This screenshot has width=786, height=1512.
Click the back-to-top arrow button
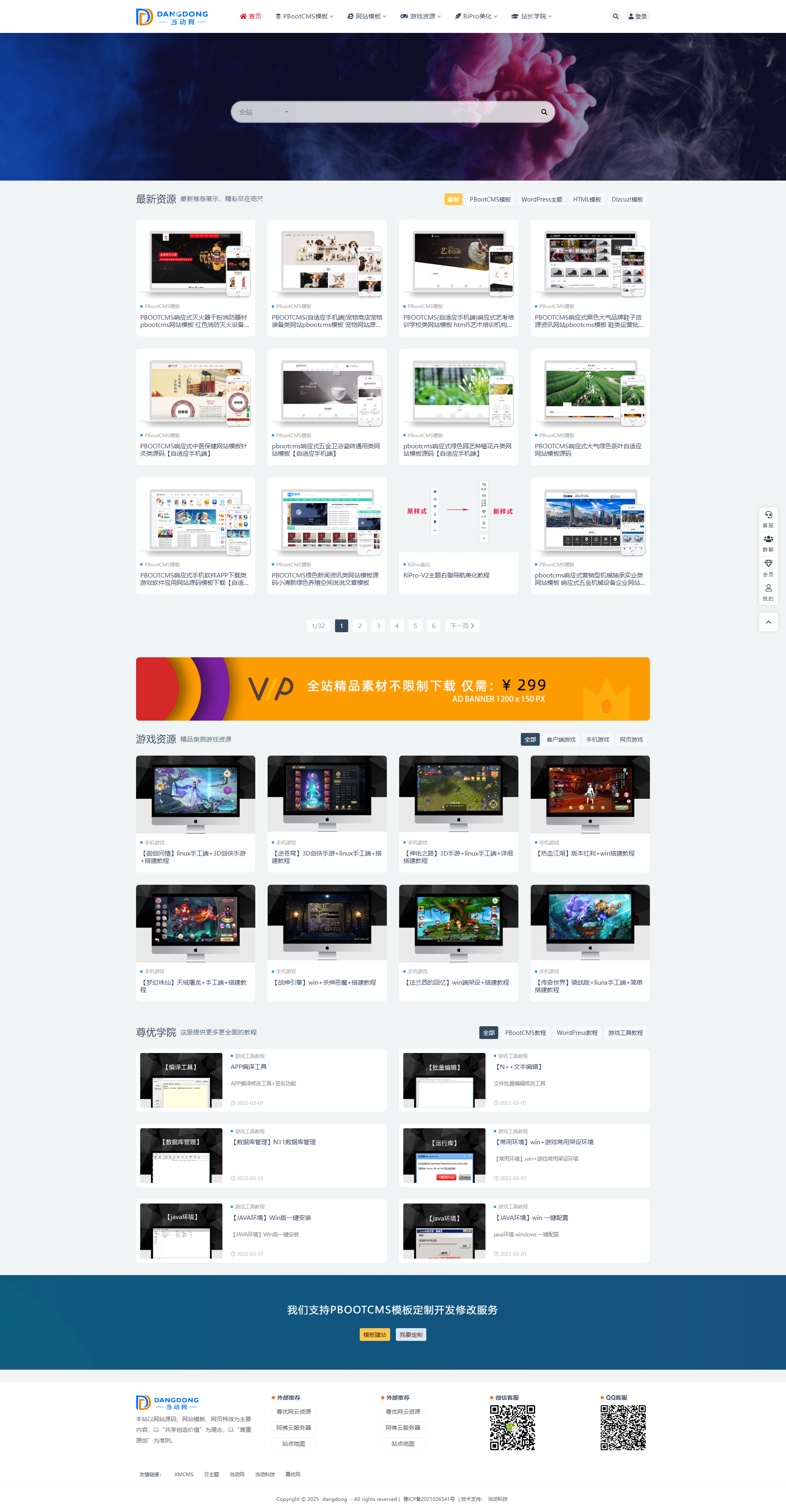[768, 622]
